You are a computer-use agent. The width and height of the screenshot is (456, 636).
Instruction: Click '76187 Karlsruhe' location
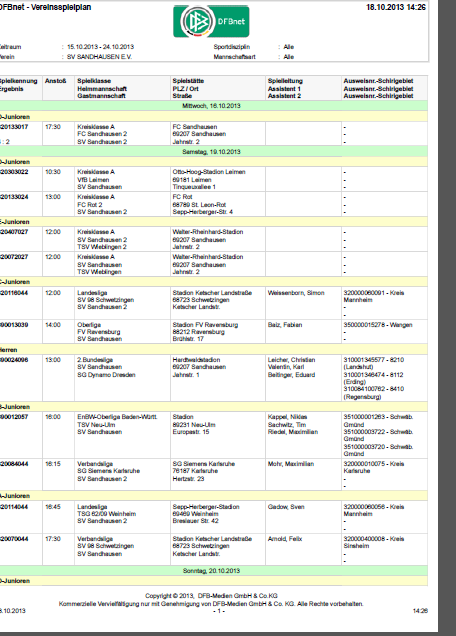(195, 471)
